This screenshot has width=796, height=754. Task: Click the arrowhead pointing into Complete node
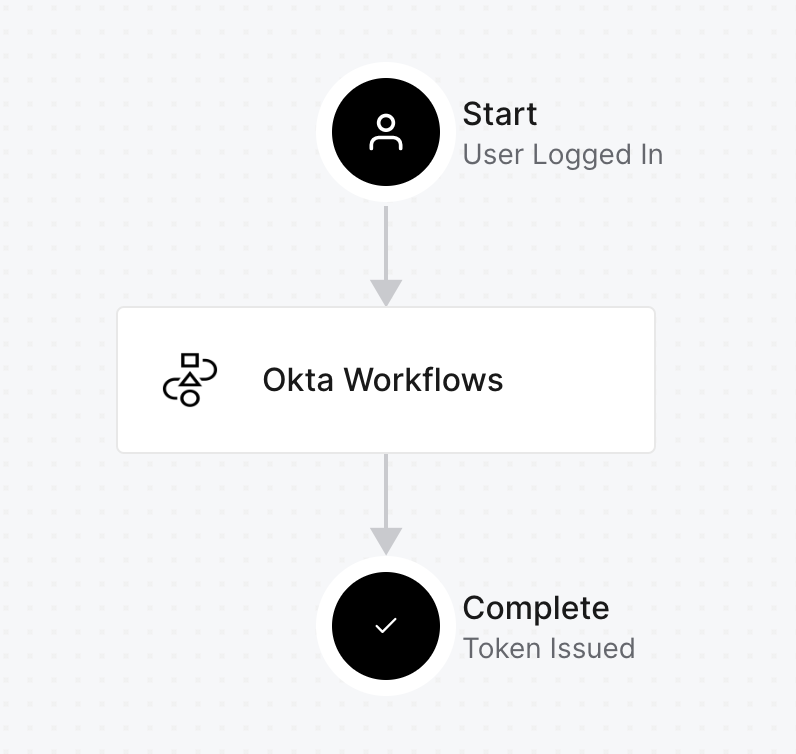[x=386, y=540]
